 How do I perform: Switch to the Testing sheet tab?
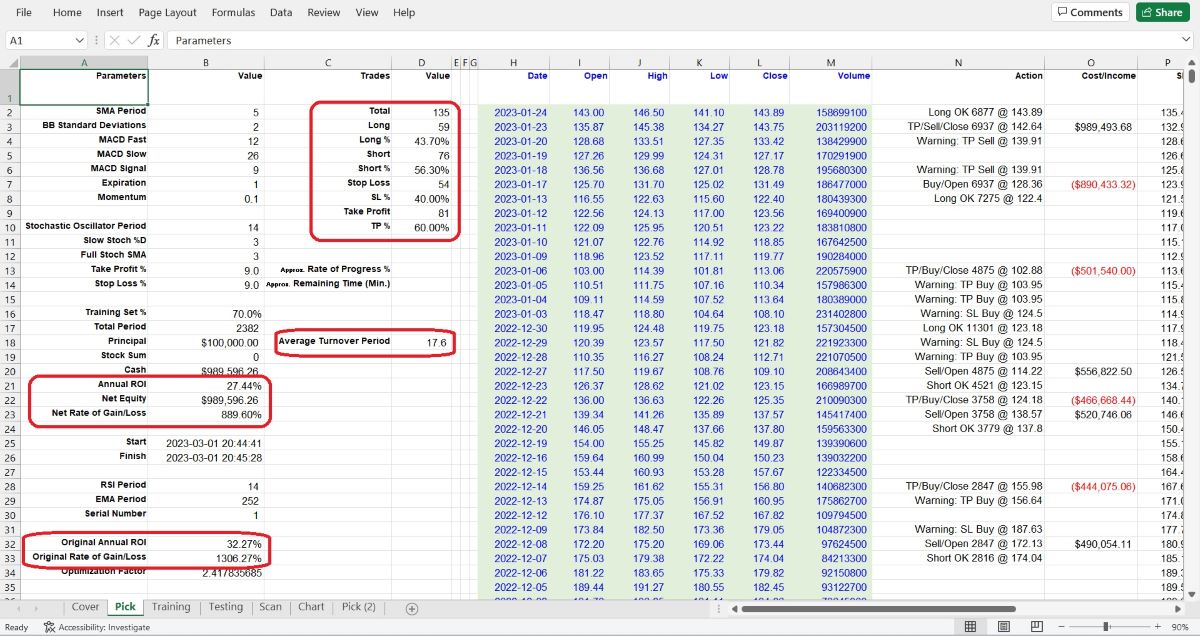(x=225, y=607)
